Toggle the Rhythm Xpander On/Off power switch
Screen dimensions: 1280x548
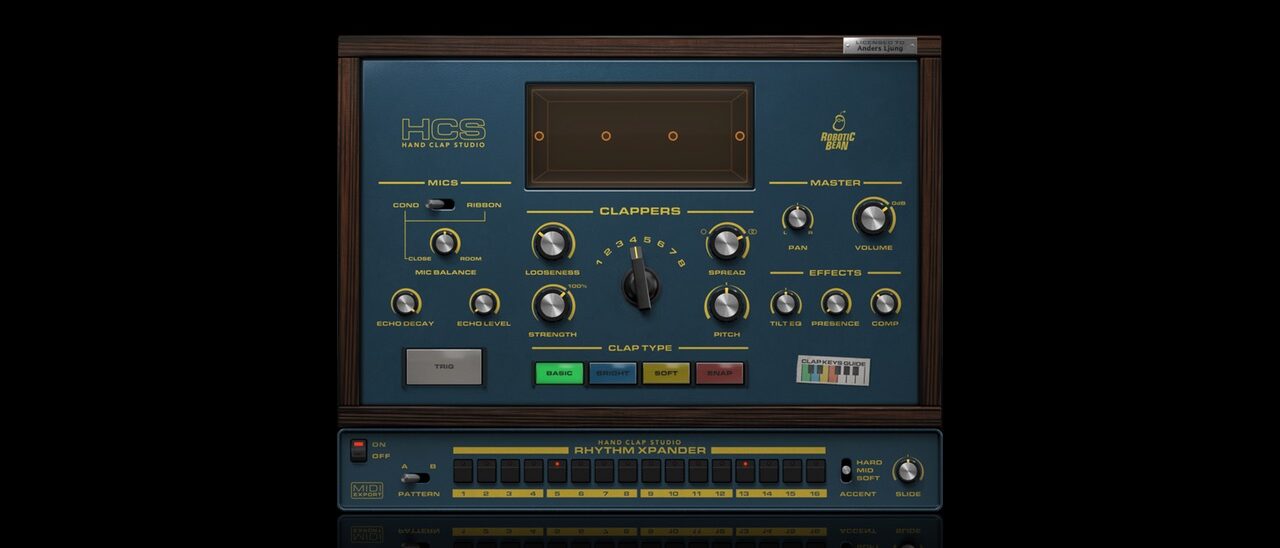click(358, 450)
